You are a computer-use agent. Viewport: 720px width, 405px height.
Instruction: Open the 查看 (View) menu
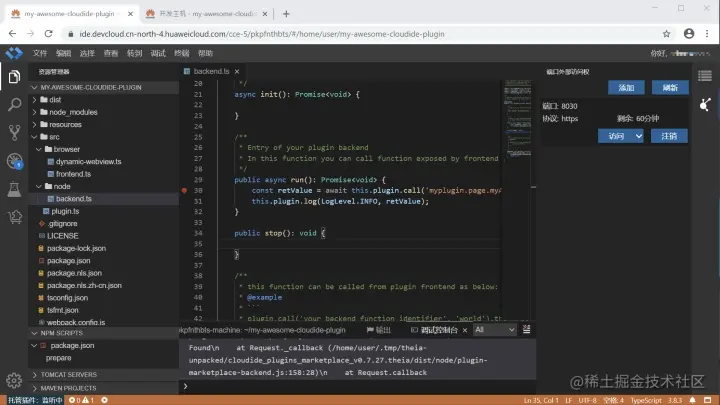click(x=111, y=53)
